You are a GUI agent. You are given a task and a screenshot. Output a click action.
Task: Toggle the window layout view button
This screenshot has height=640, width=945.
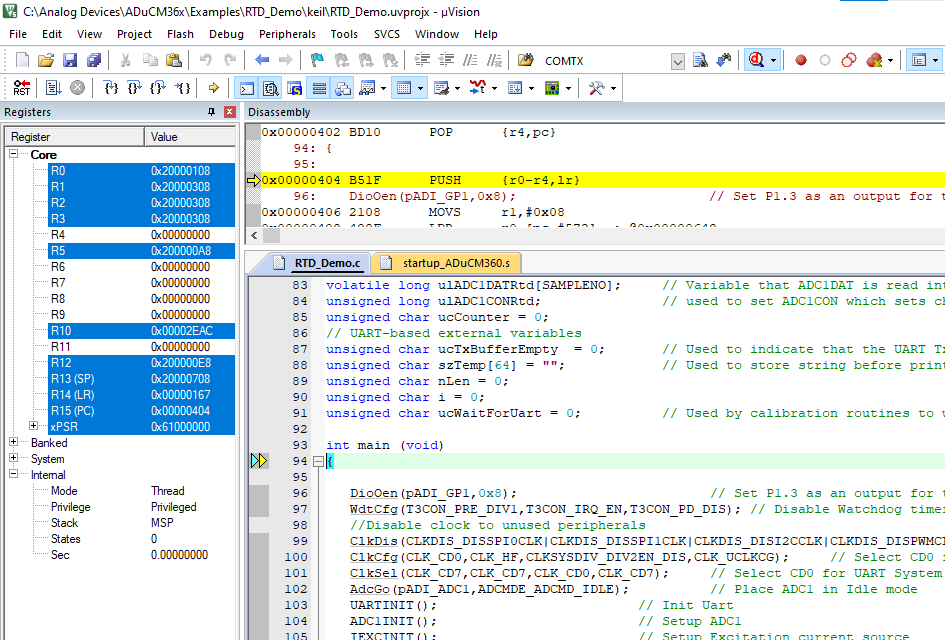pyautogui.click(x=918, y=60)
